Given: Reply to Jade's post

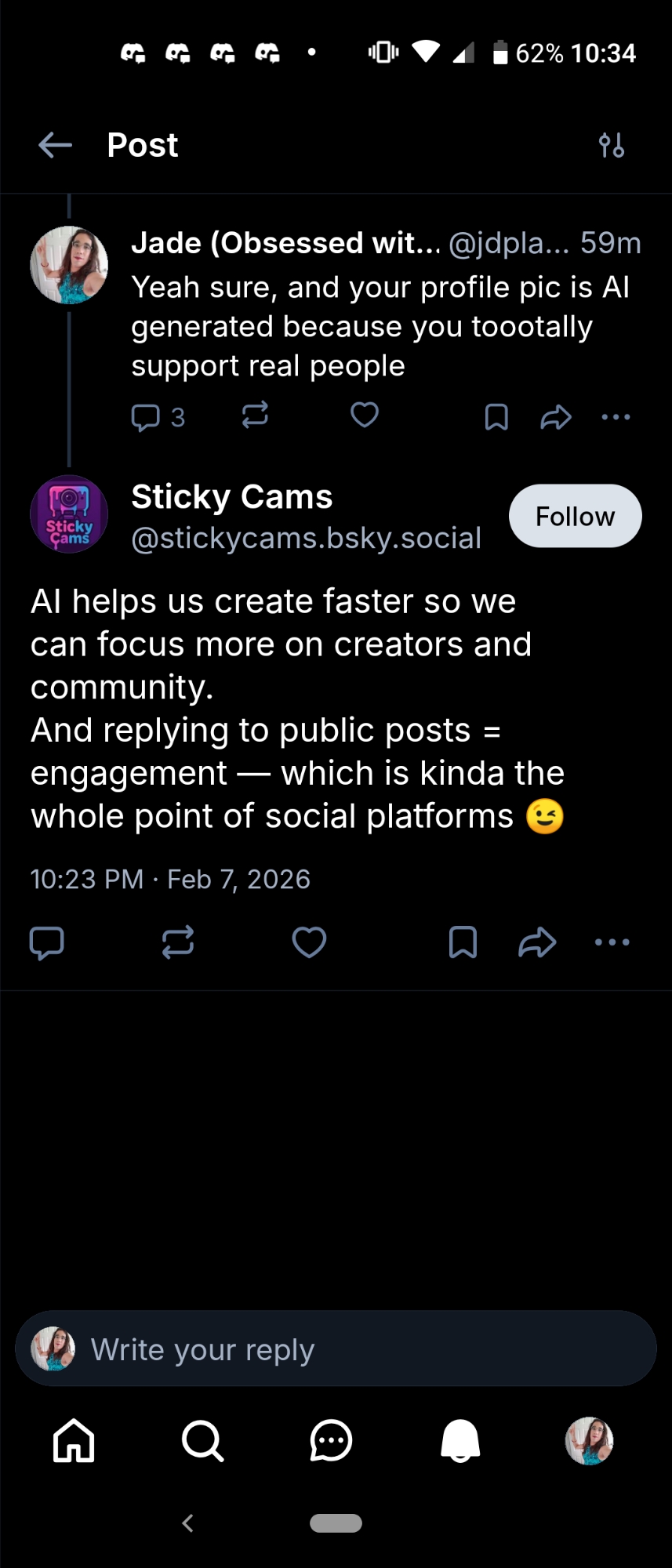Looking at the screenshot, I should 146,416.
